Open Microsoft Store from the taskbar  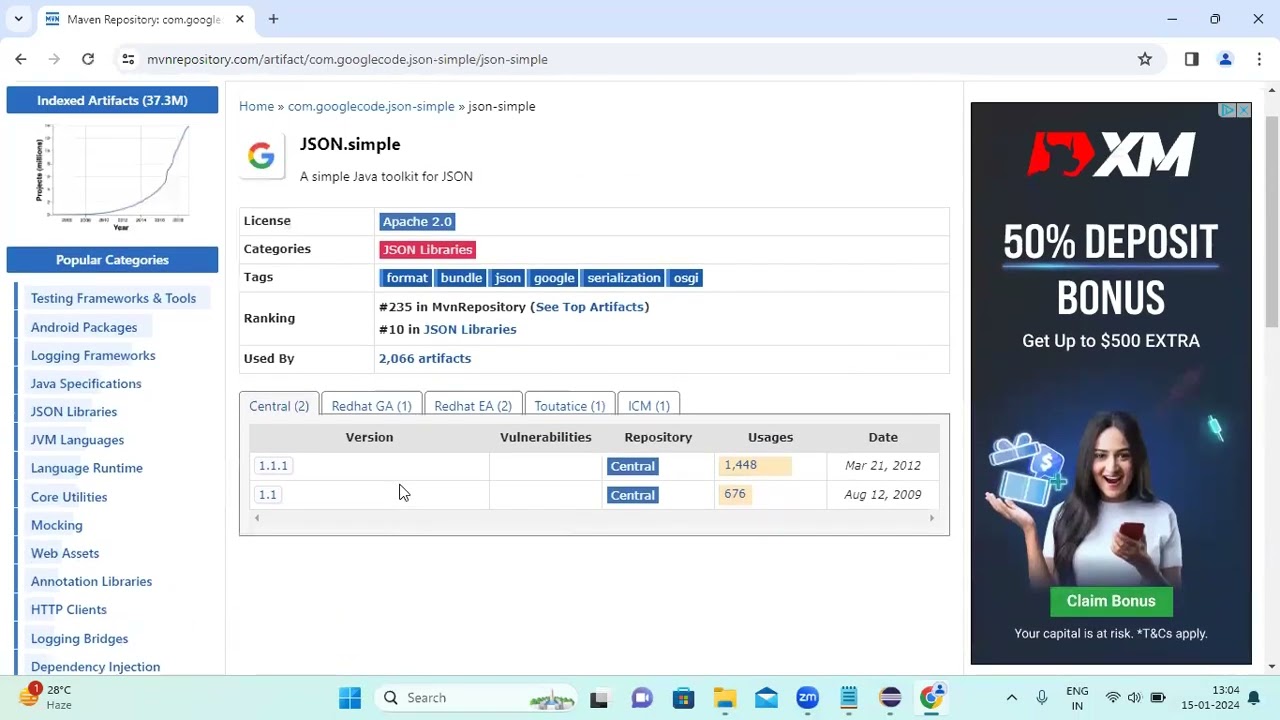click(683, 698)
